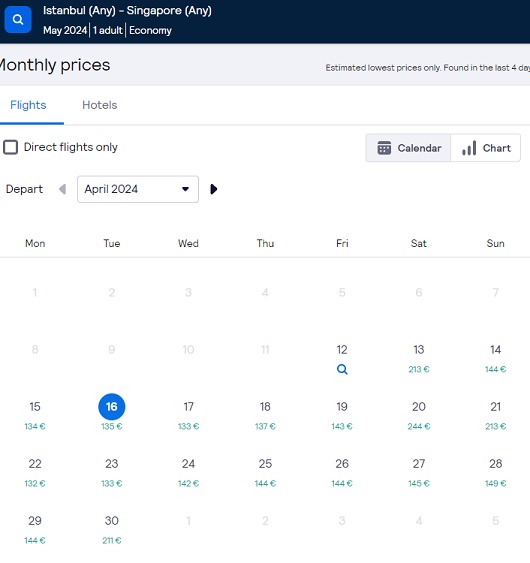
Task: Select the Flights tab
Action: point(28,105)
